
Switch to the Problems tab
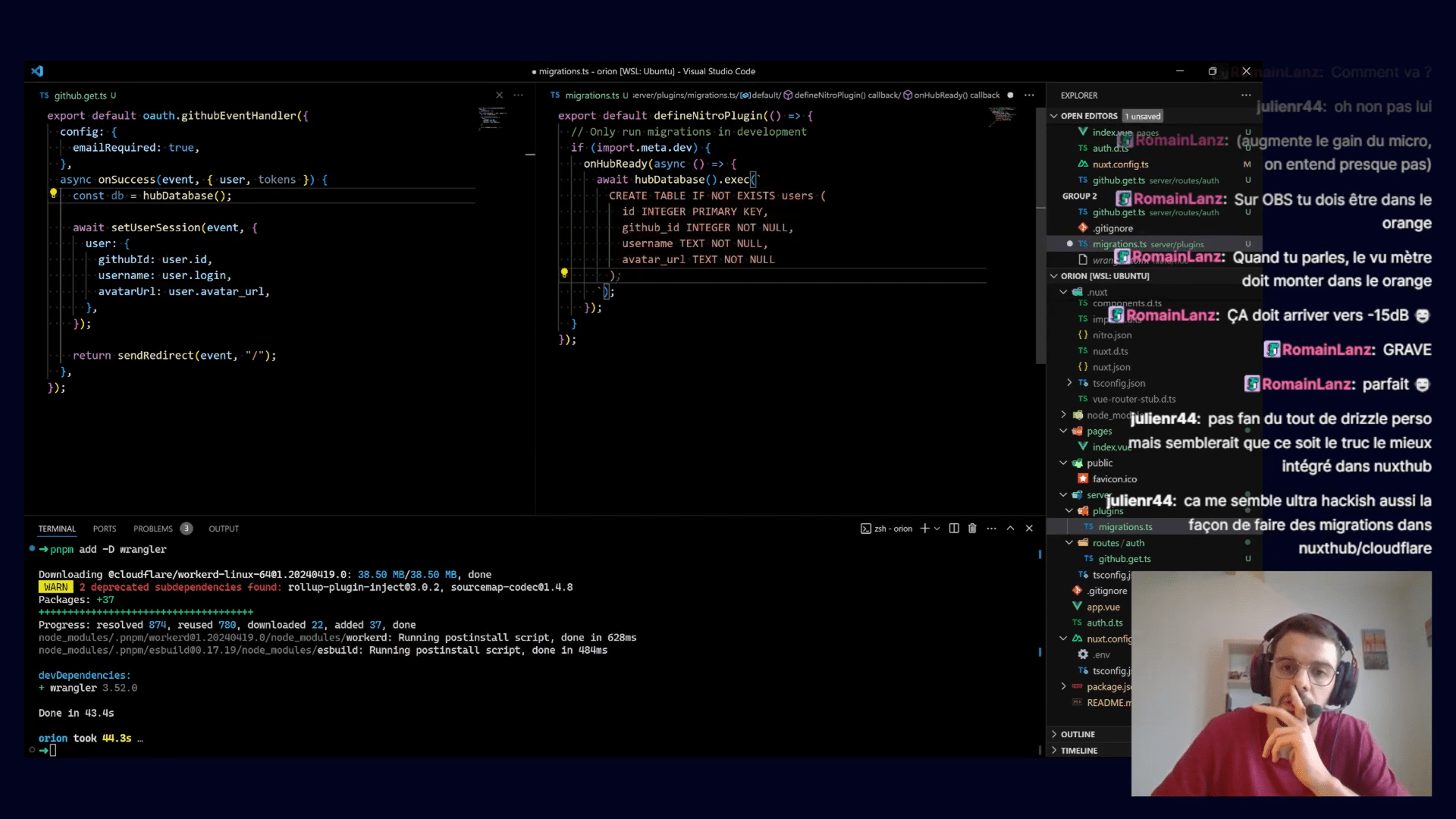click(153, 529)
